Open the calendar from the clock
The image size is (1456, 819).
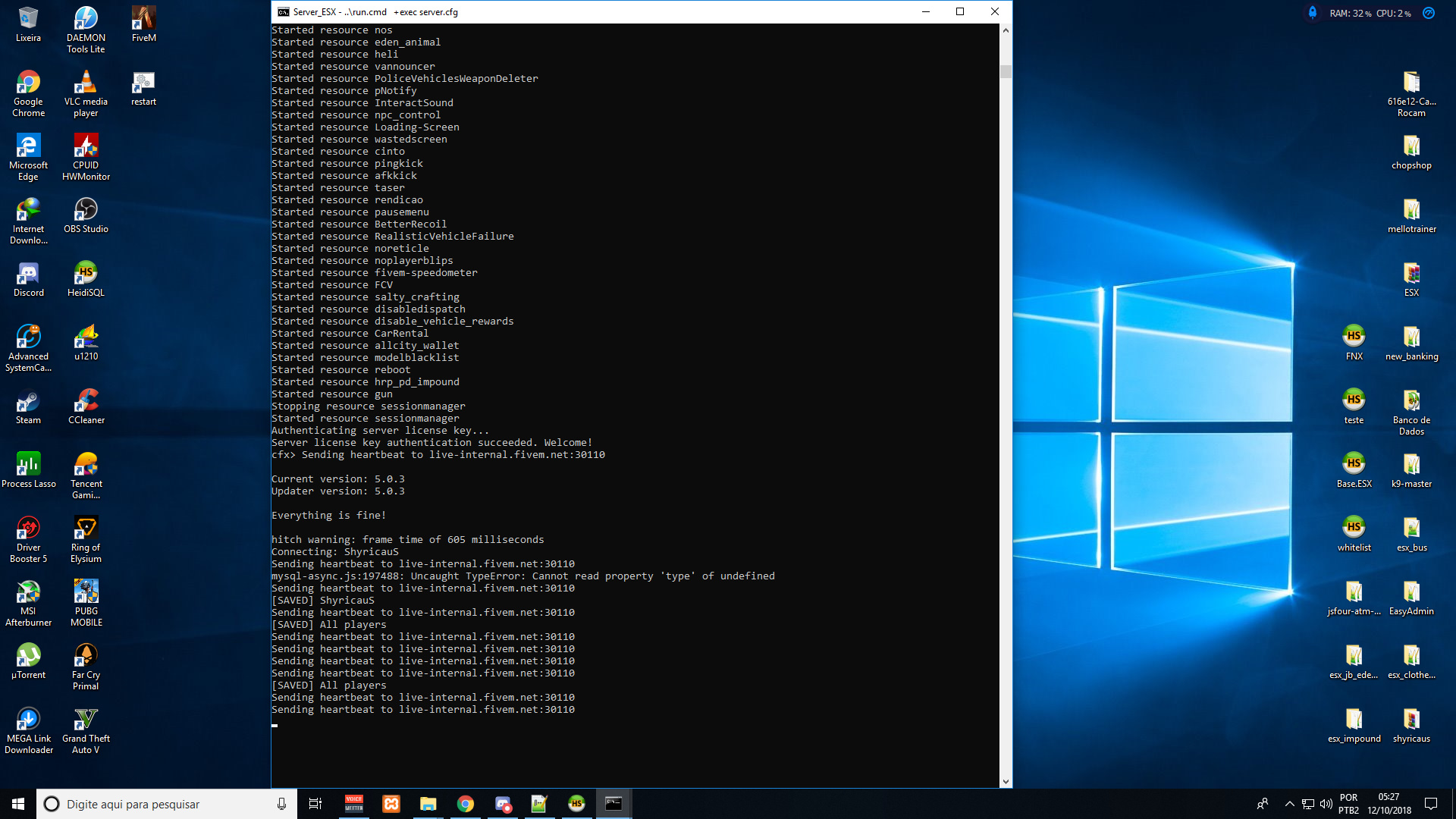click(1388, 803)
